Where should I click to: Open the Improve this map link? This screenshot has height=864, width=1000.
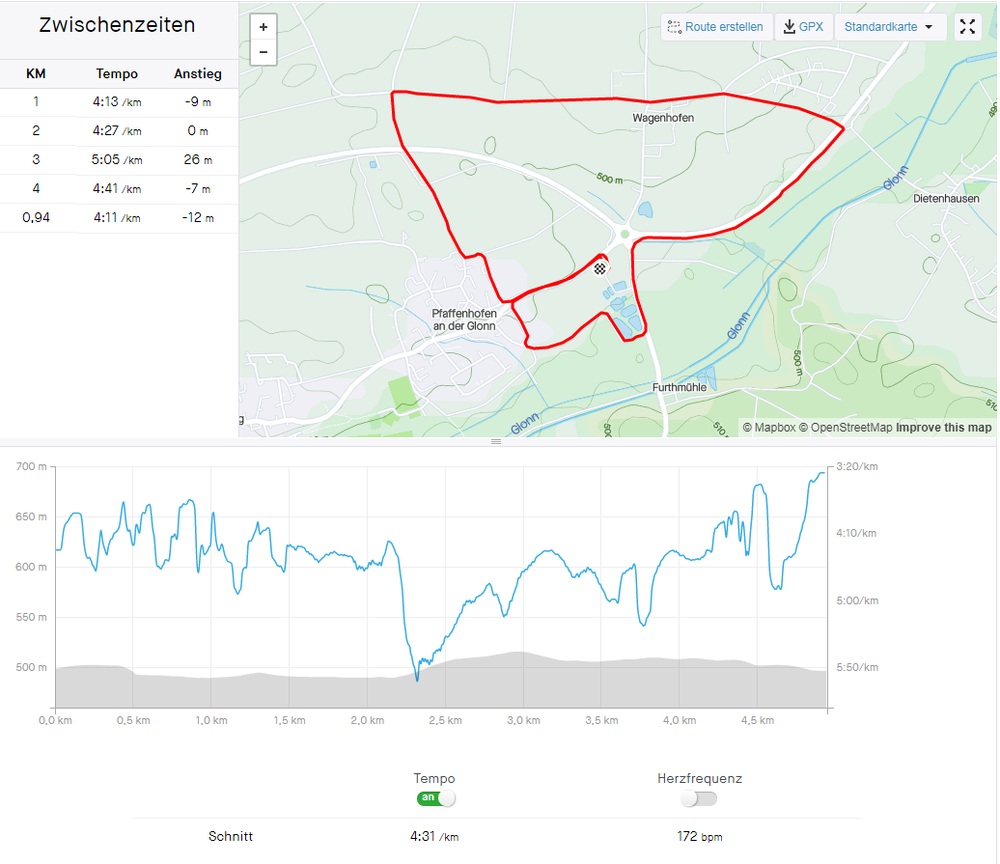[x=943, y=428]
